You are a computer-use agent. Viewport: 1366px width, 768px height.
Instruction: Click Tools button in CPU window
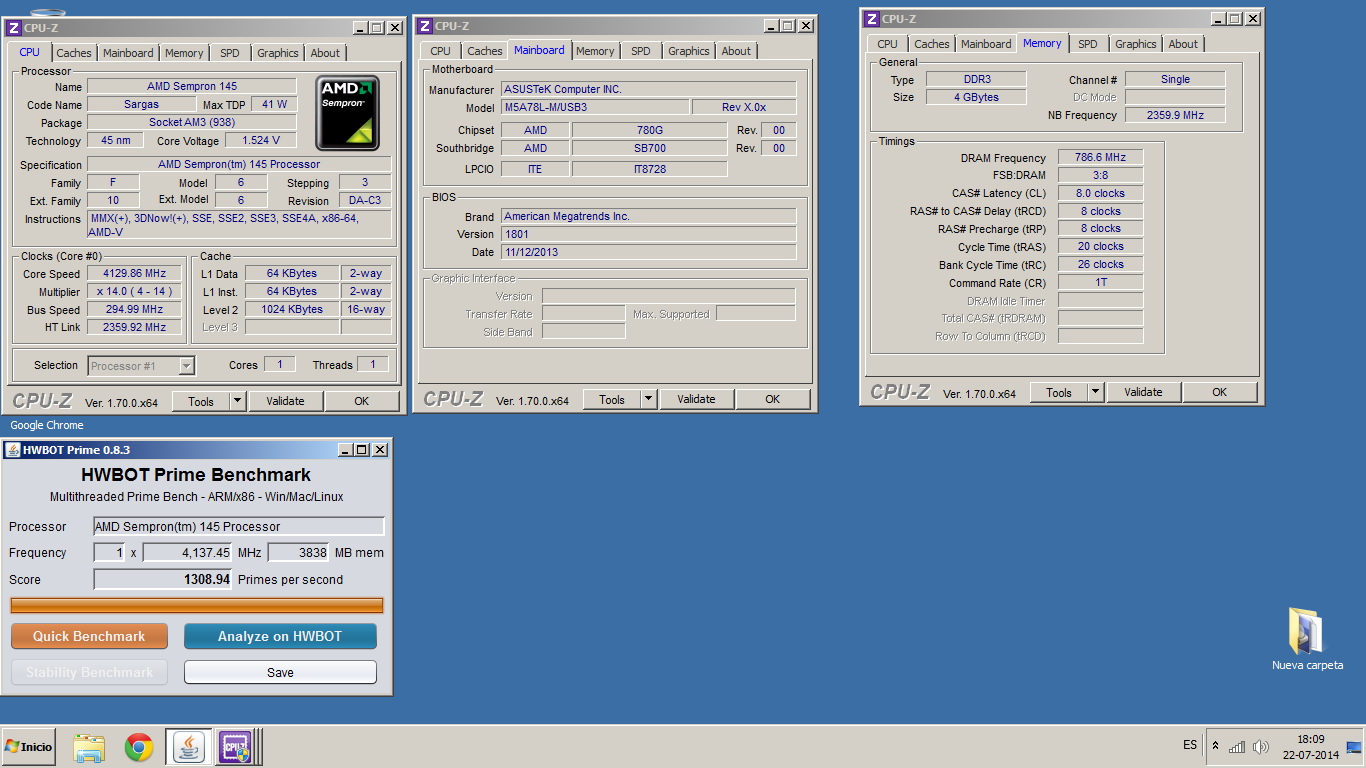pyautogui.click(x=201, y=401)
